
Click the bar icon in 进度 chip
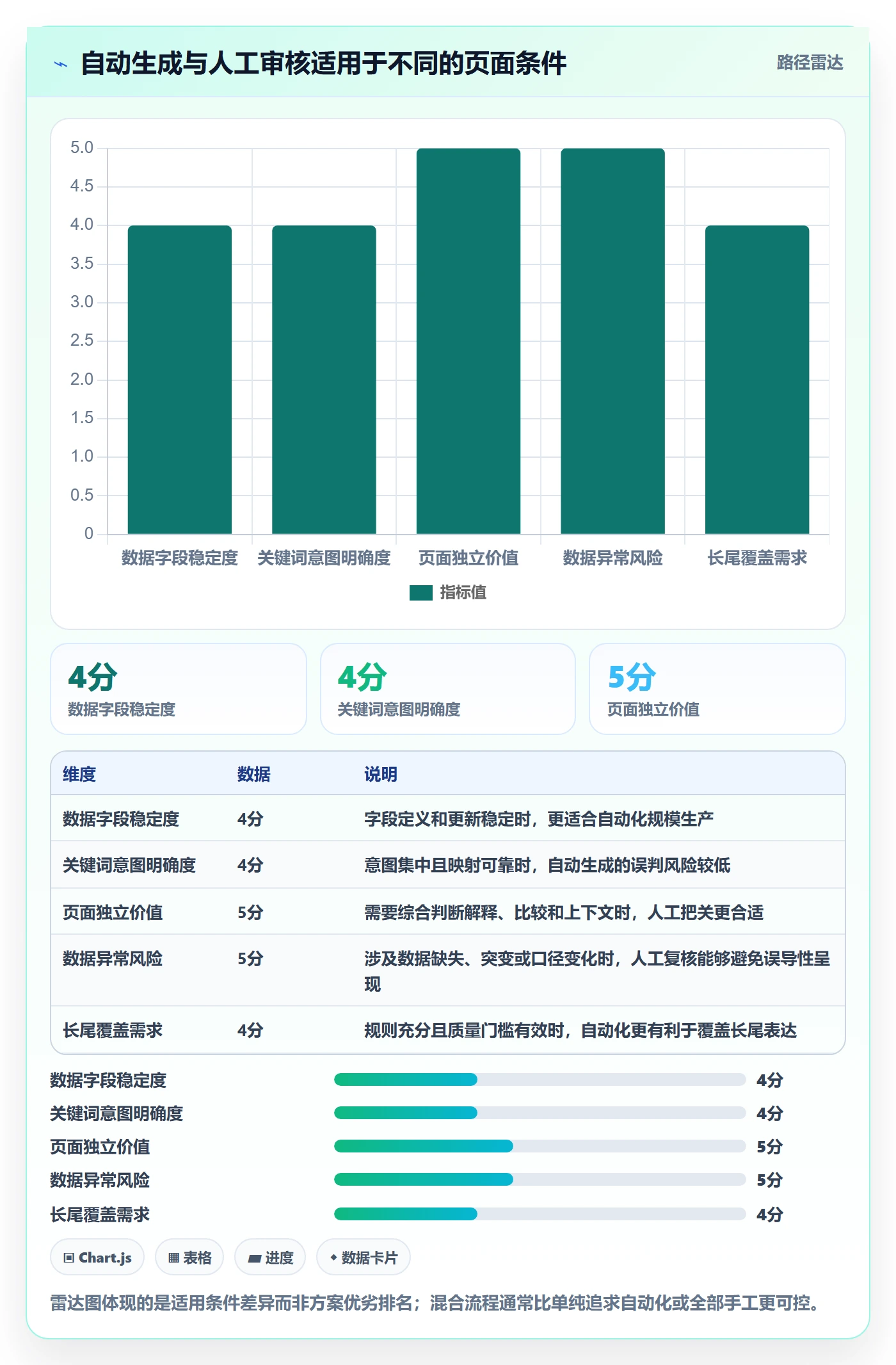(255, 1259)
